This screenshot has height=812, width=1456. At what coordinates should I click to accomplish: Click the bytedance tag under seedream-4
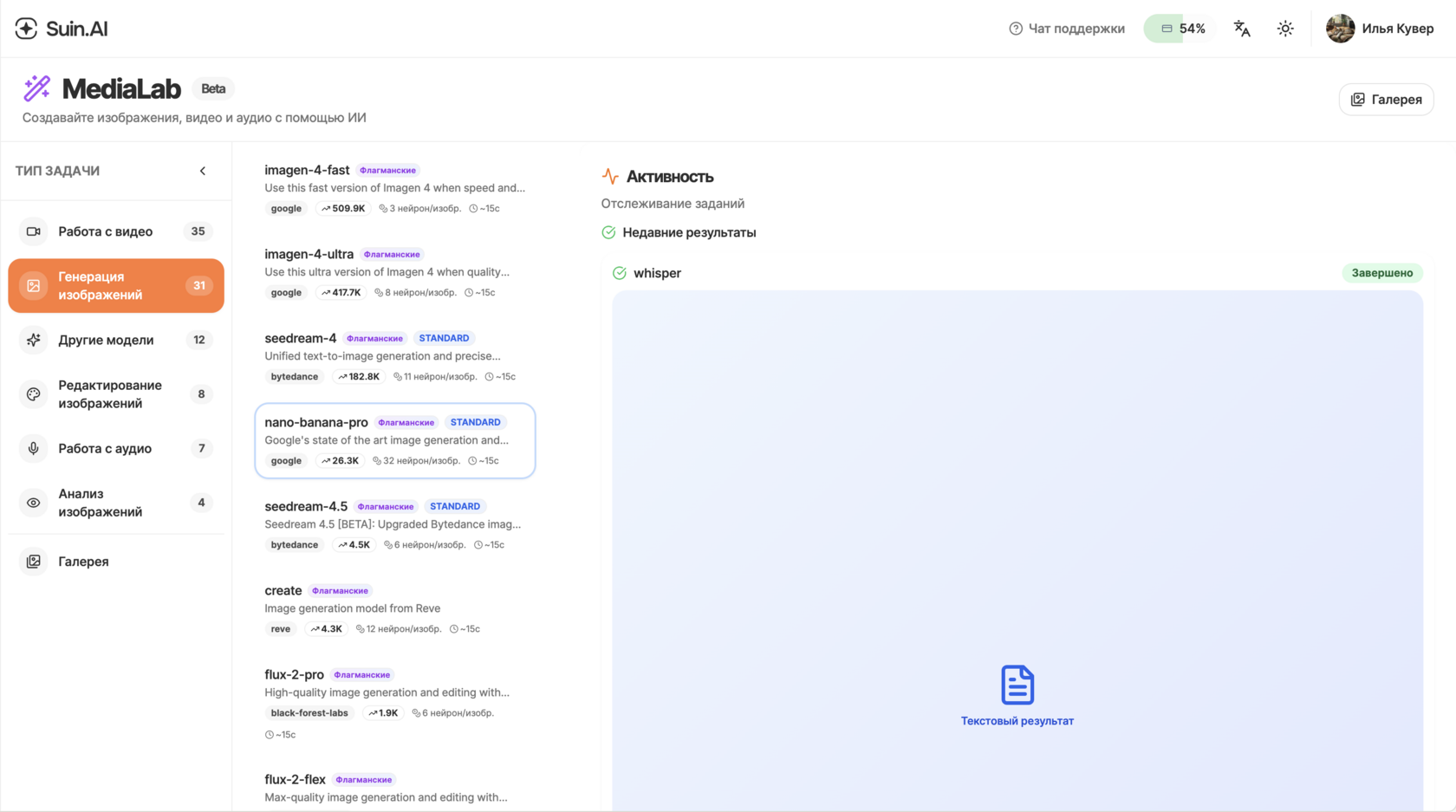pyautogui.click(x=295, y=377)
